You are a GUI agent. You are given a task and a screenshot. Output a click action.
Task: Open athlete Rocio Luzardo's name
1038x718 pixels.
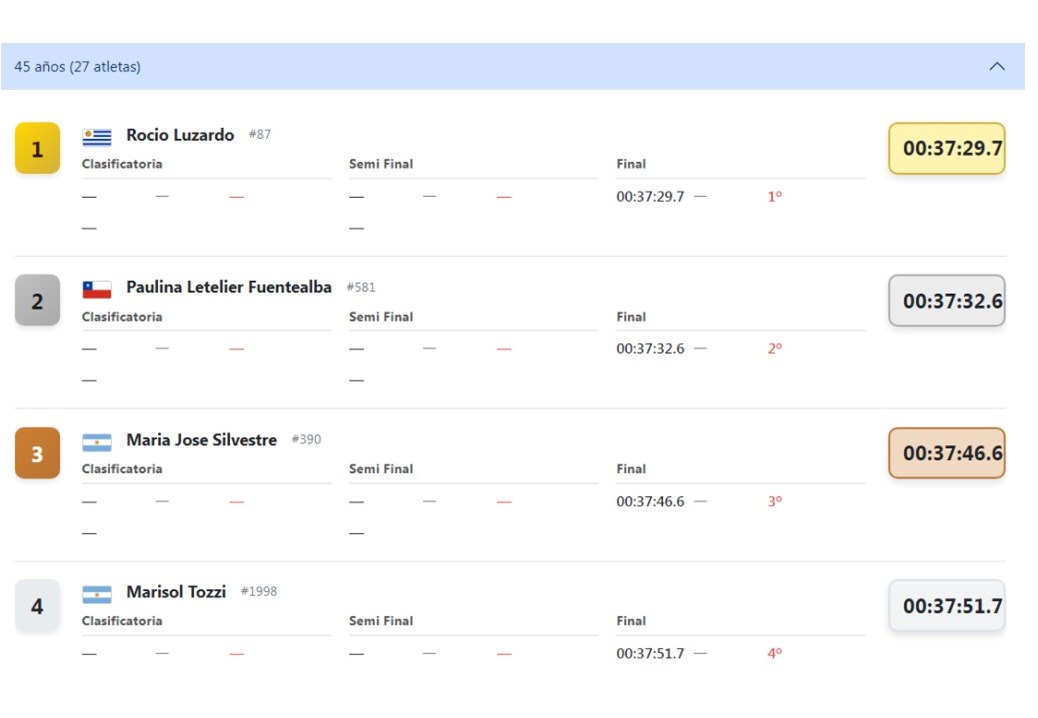180,135
